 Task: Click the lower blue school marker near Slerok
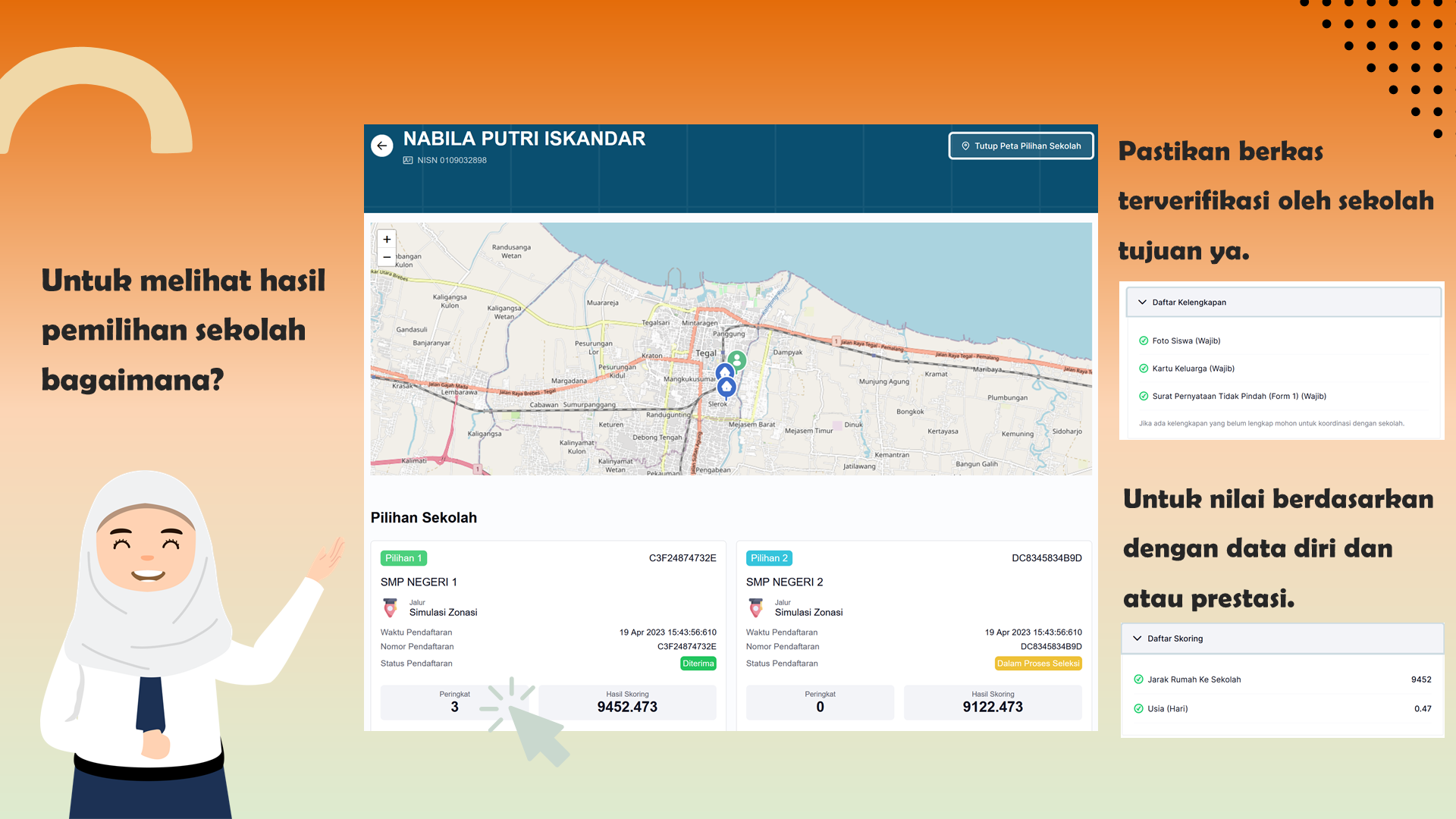pos(726,388)
